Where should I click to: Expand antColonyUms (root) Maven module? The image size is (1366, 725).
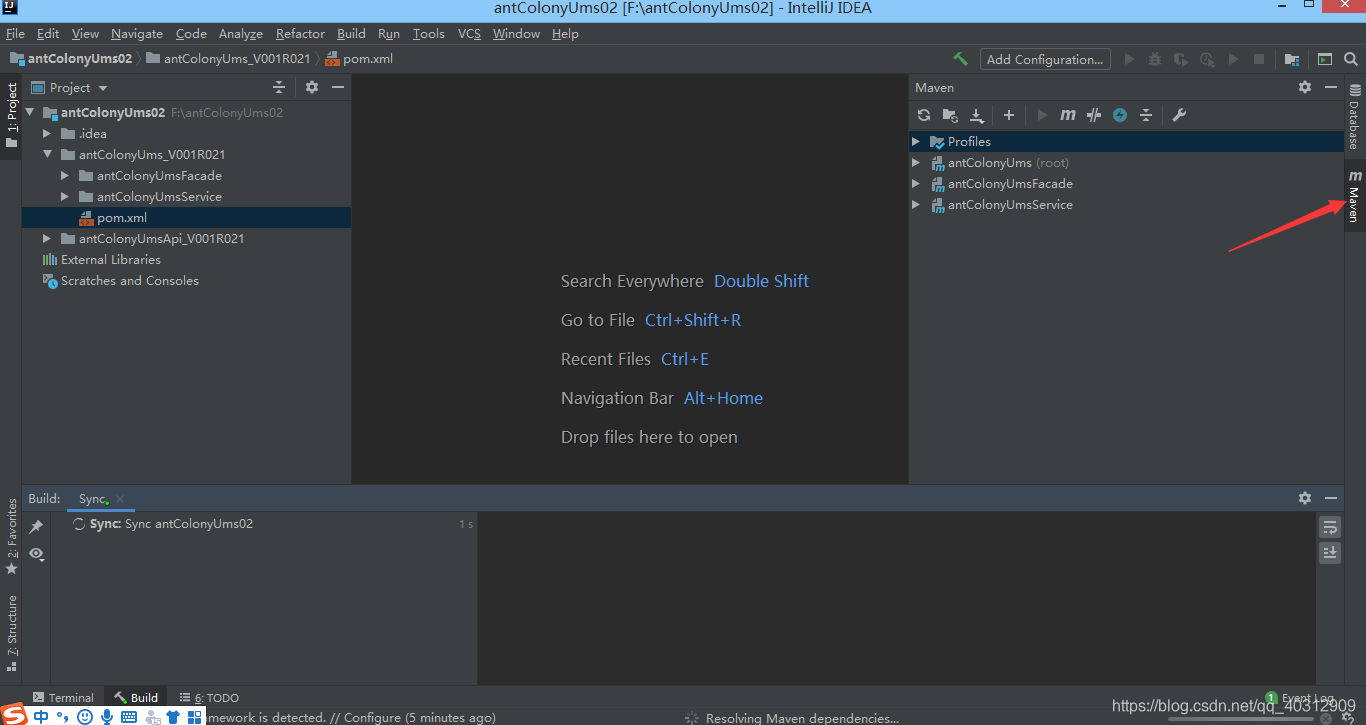pyautogui.click(x=916, y=162)
